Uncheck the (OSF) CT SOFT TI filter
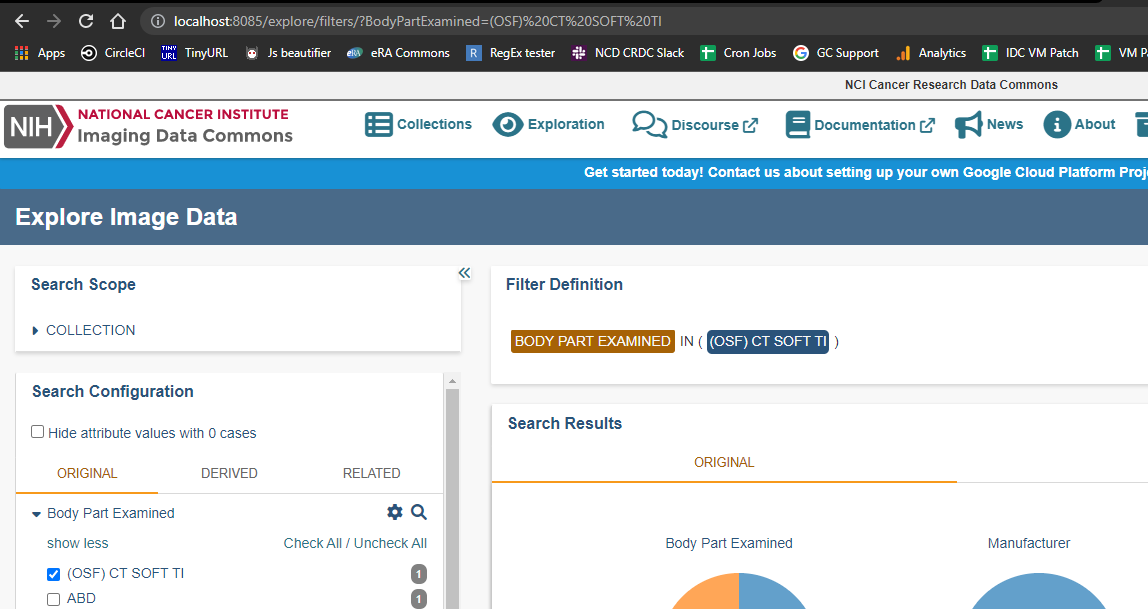The height and width of the screenshot is (609, 1148). (53, 574)
